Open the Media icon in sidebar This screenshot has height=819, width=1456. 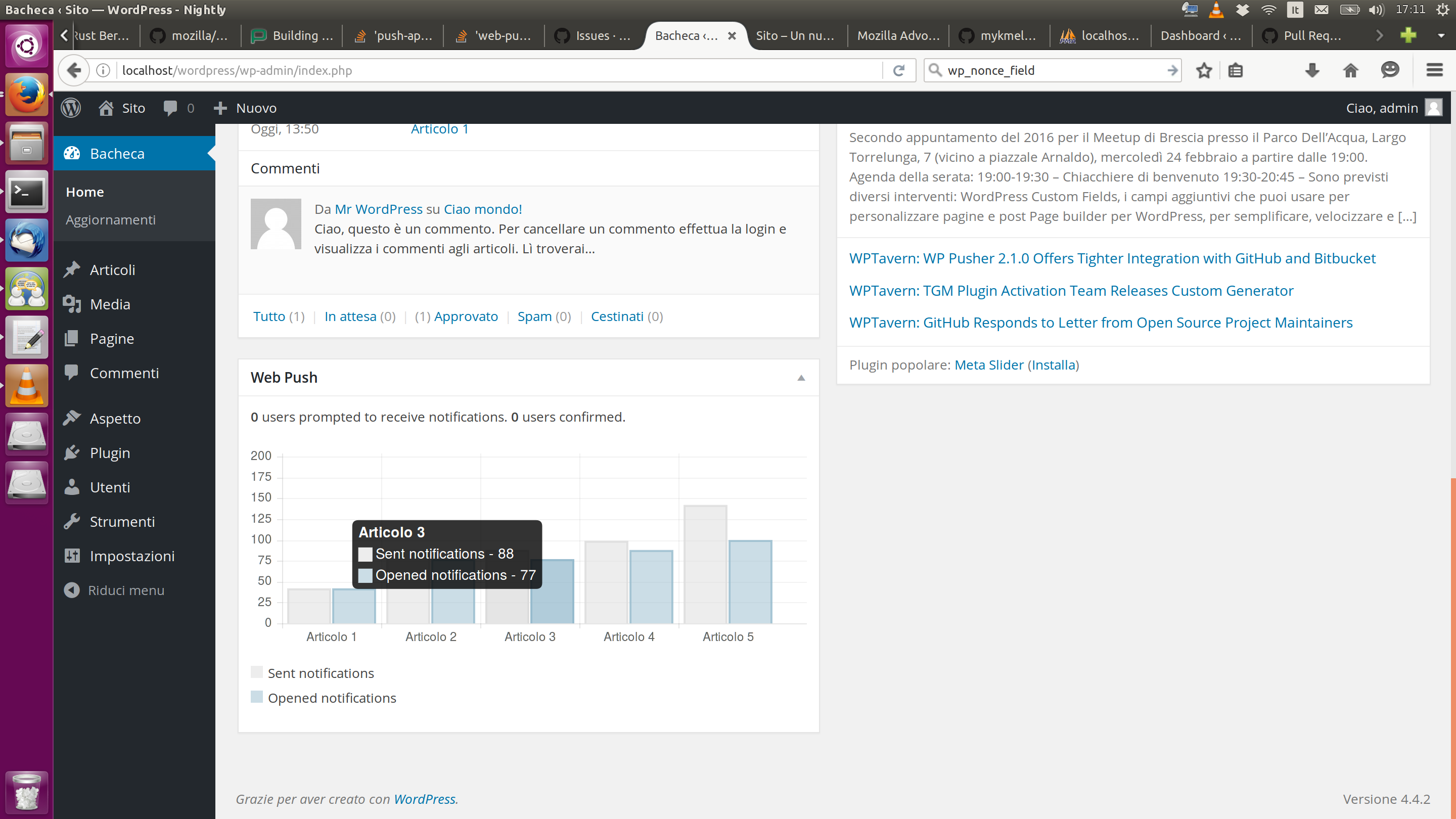pyautogui.click(x=72, y=304)
